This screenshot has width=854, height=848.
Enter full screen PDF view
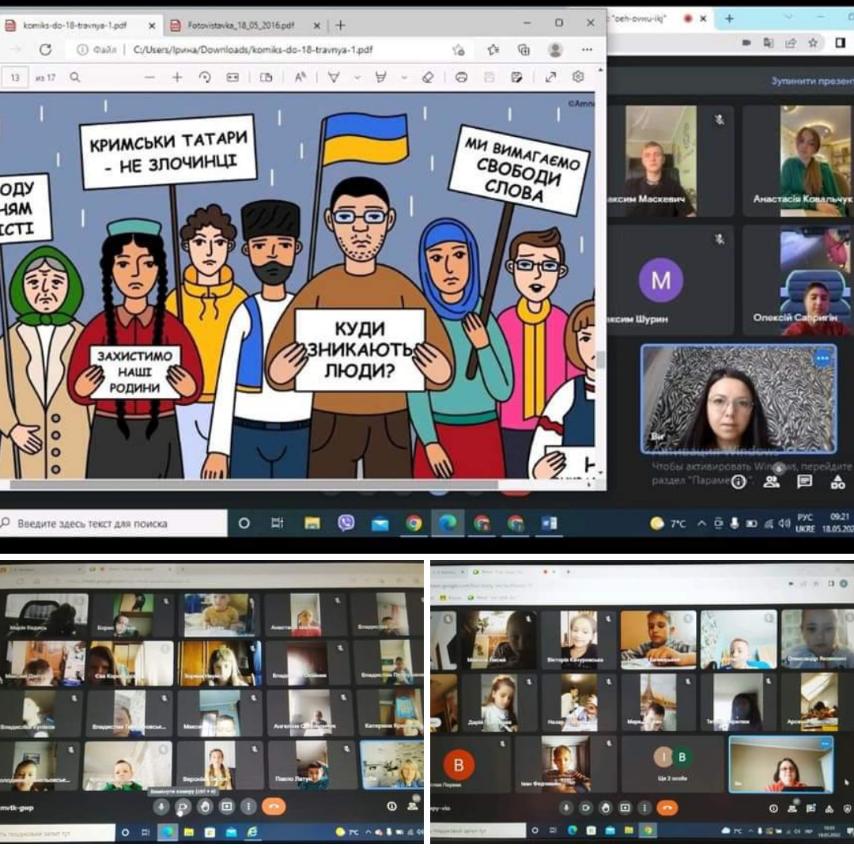pyautogui.click(x=551, y=77)
